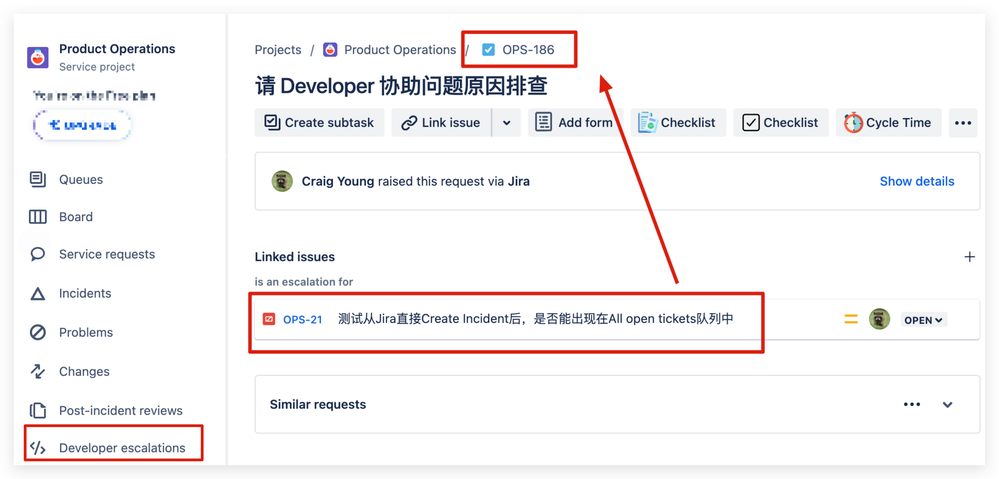The height and width of the screenshot is (479, 999).
Task: Click the Incidents triangle icon
Action: [x=38, y=294]
